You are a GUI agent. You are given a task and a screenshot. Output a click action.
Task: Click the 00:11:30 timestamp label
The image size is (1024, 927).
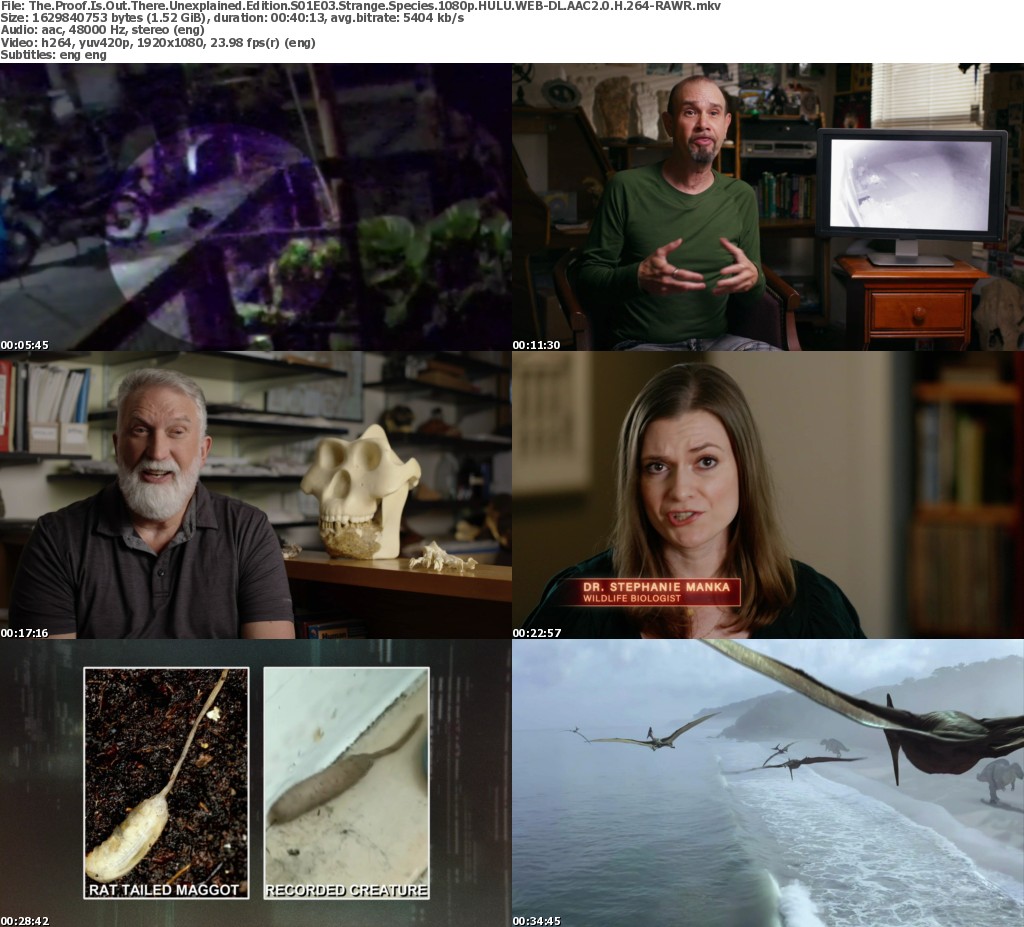(x=537, y=345)
